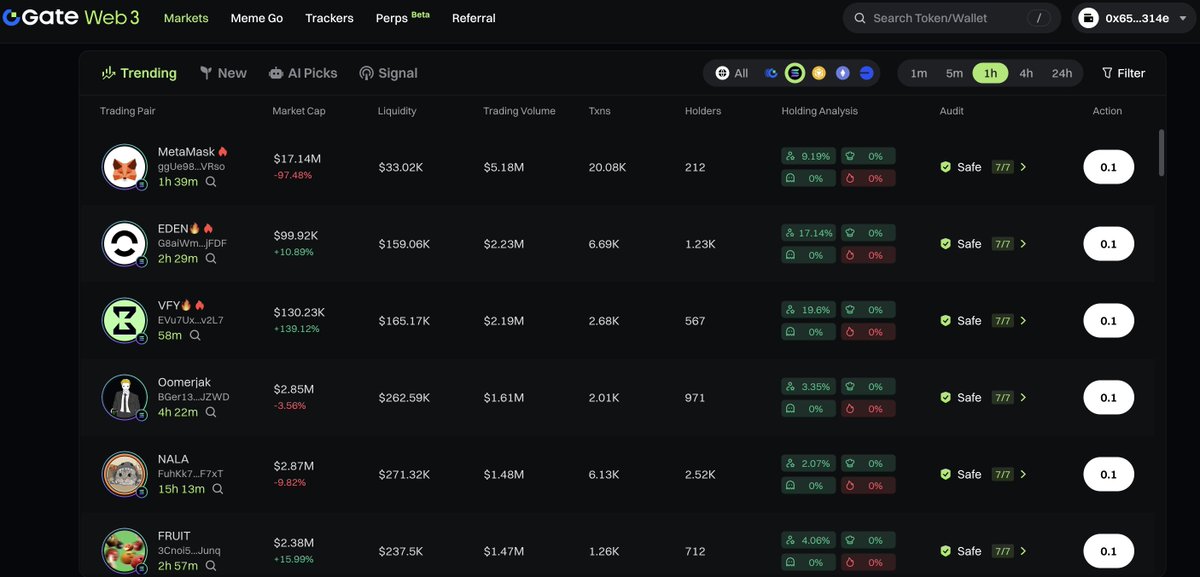This screenshot has width=1200, height=577.
Task: Open the Oomerjak token avatar
Action: coord(125,397)
